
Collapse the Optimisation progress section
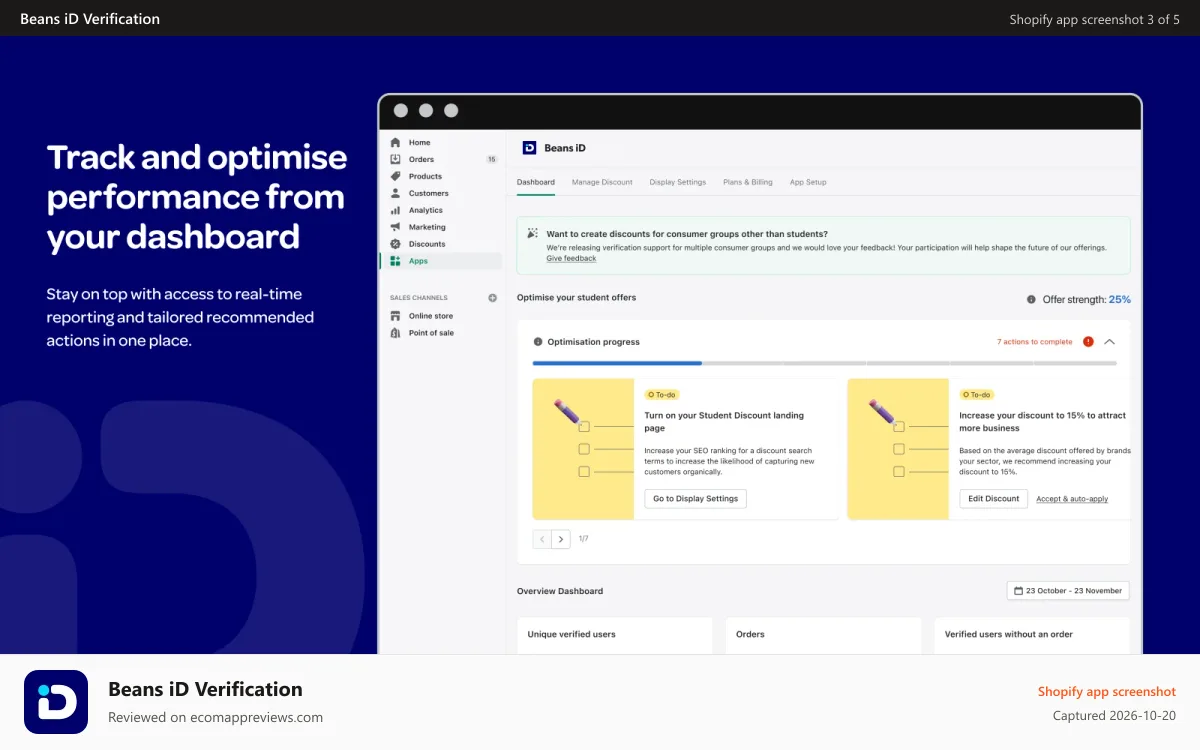coord(1109,342)
